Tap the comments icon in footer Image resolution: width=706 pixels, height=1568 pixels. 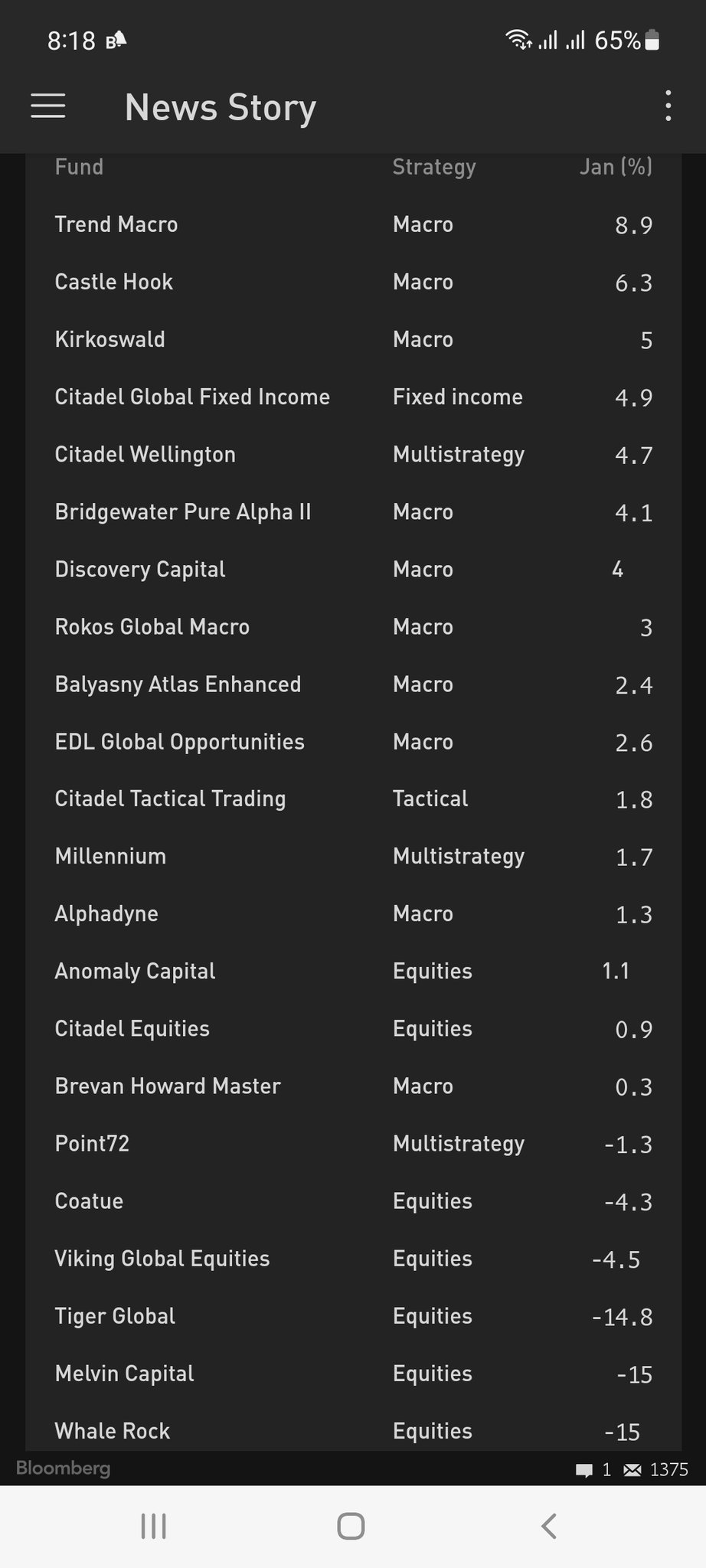[584, 1470]
